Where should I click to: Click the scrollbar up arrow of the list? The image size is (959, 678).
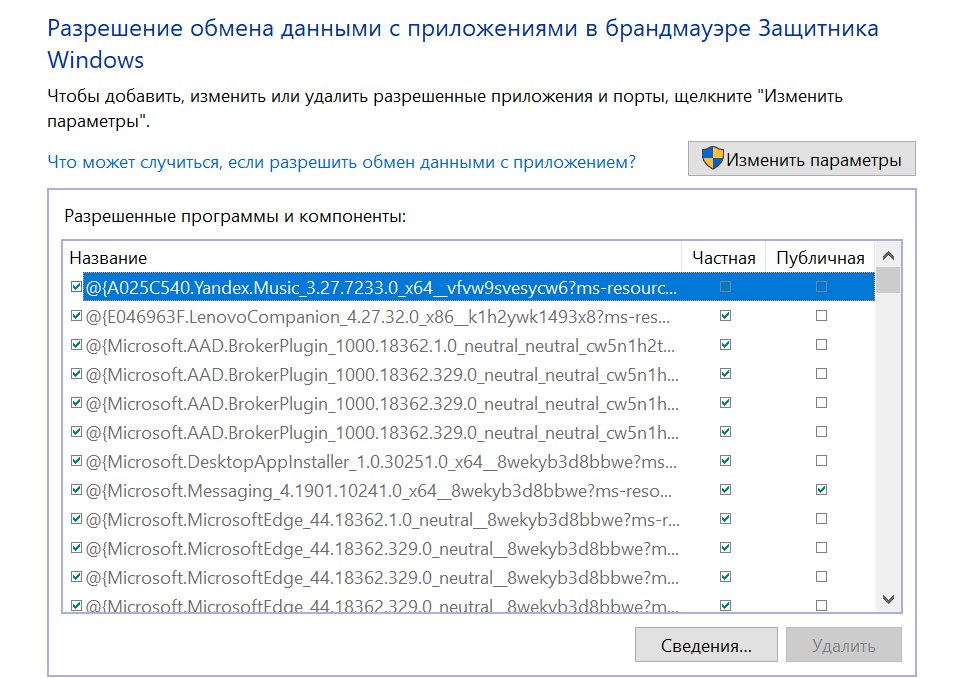point(889,256)
